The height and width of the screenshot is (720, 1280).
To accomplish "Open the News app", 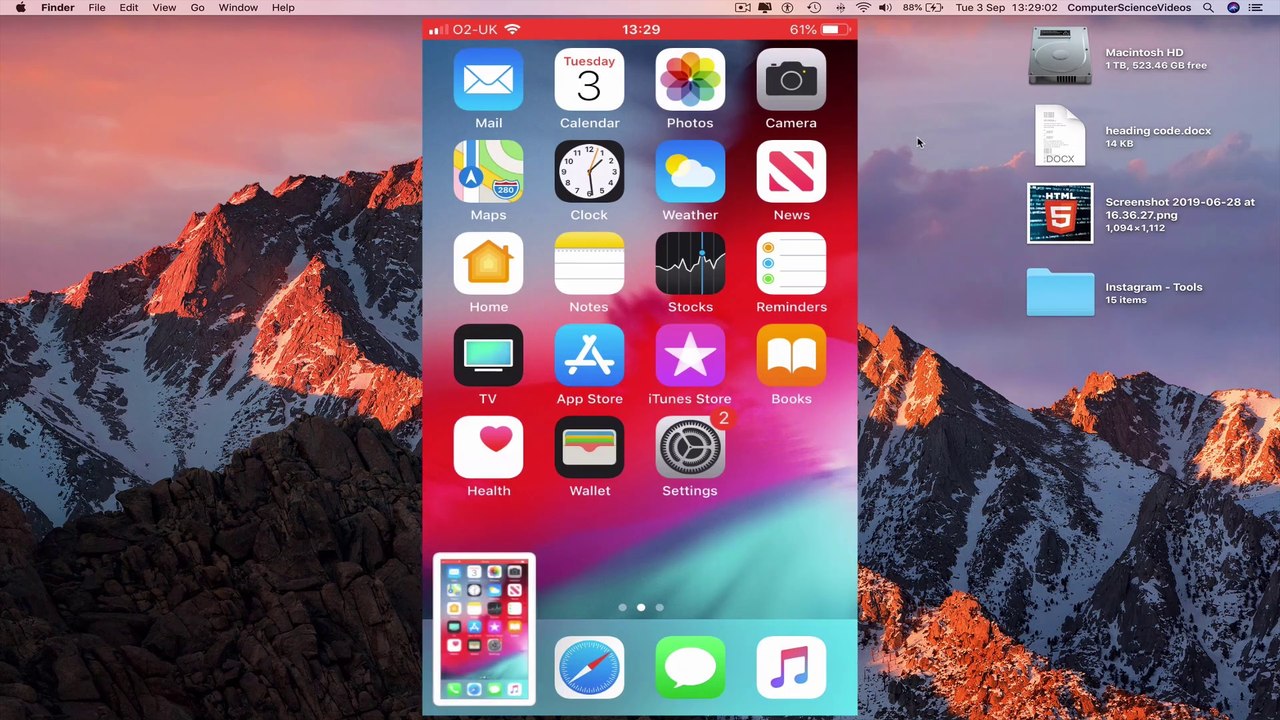I will [791, 172].
